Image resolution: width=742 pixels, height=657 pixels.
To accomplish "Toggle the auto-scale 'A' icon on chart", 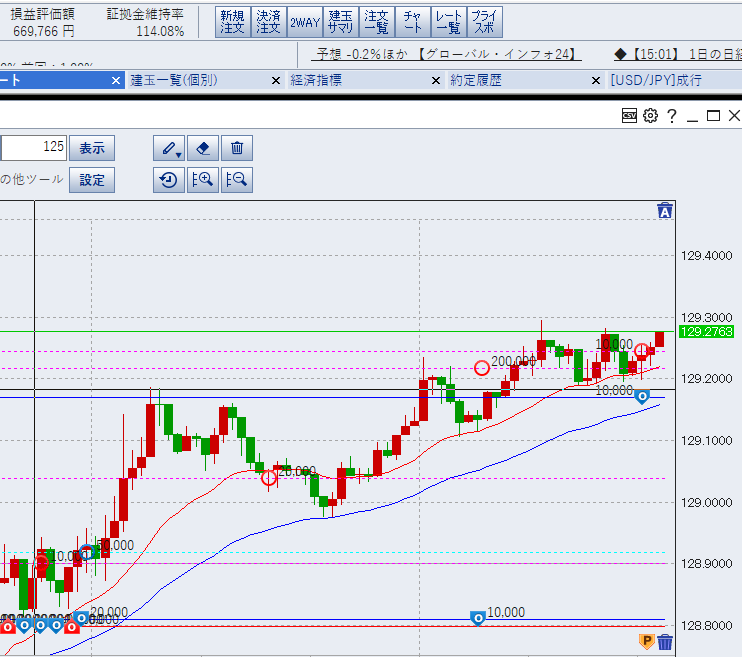I will tap(665, 210).
